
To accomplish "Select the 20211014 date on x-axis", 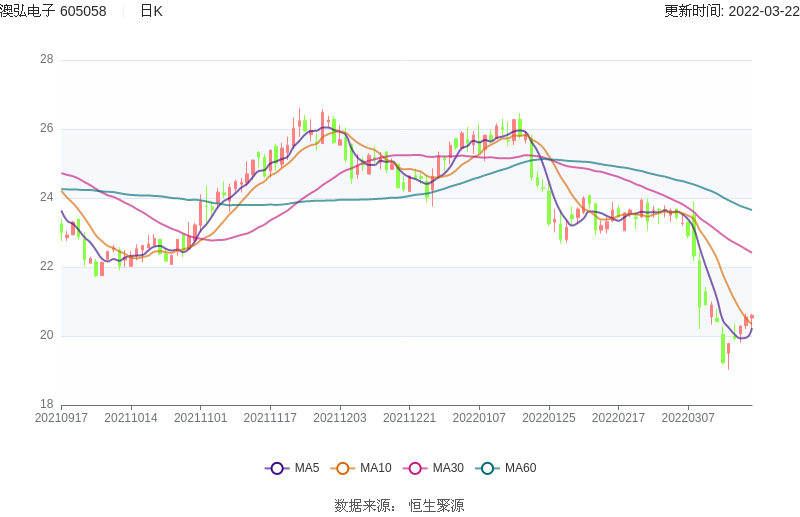I will click(x=131, y=418).
